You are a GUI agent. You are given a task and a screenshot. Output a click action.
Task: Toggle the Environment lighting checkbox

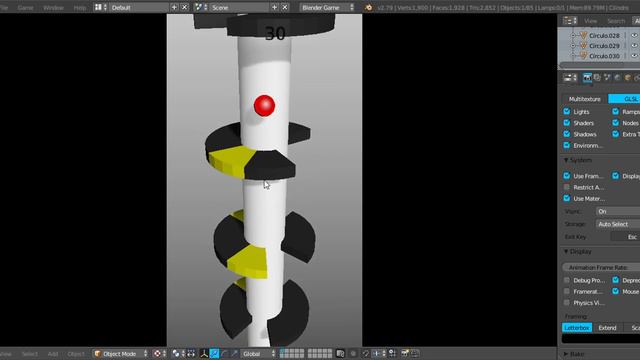click(x=567, y=145)
